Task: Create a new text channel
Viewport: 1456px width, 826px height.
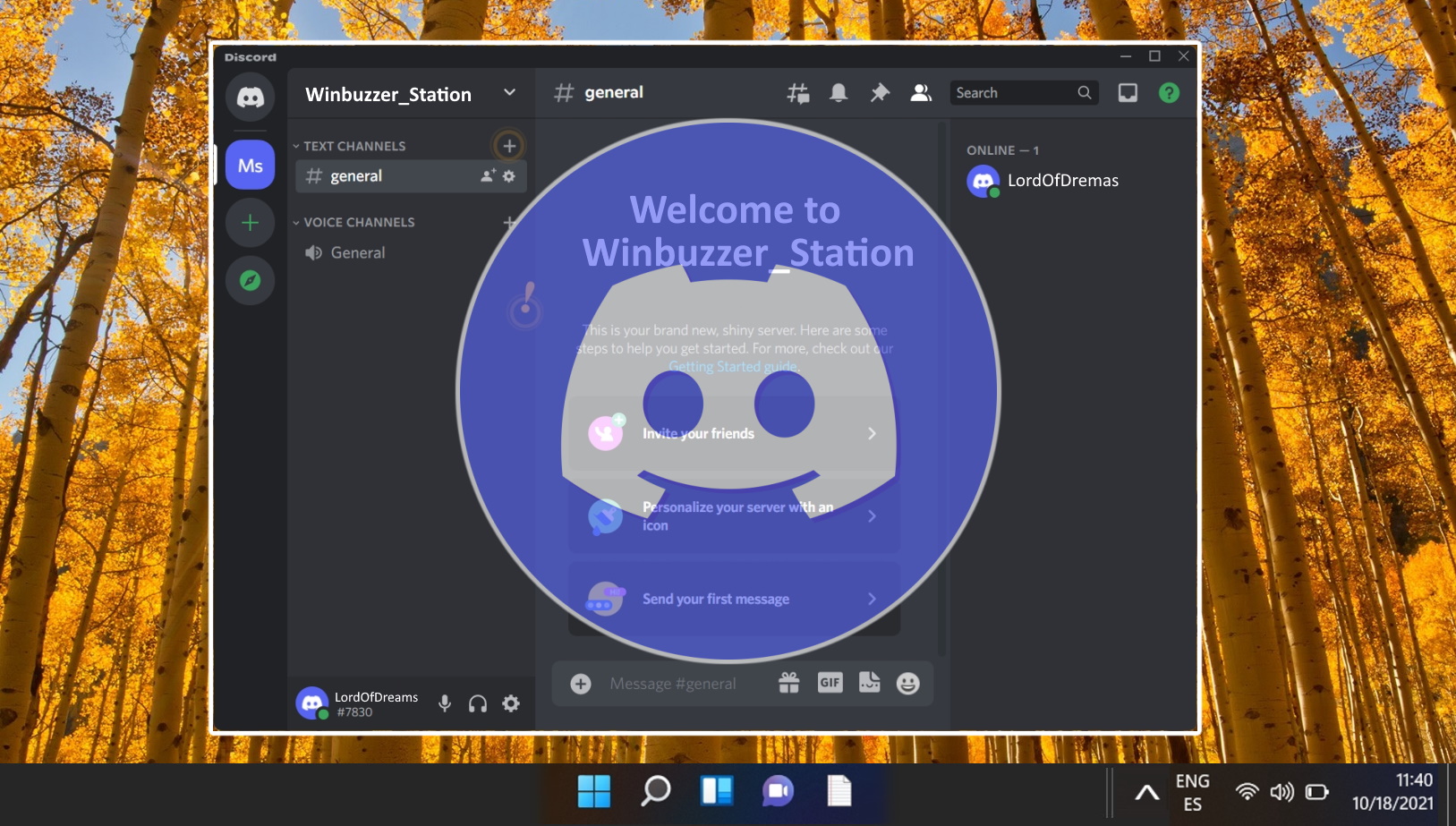Action: pyautogui.click(x=509, y=146)
